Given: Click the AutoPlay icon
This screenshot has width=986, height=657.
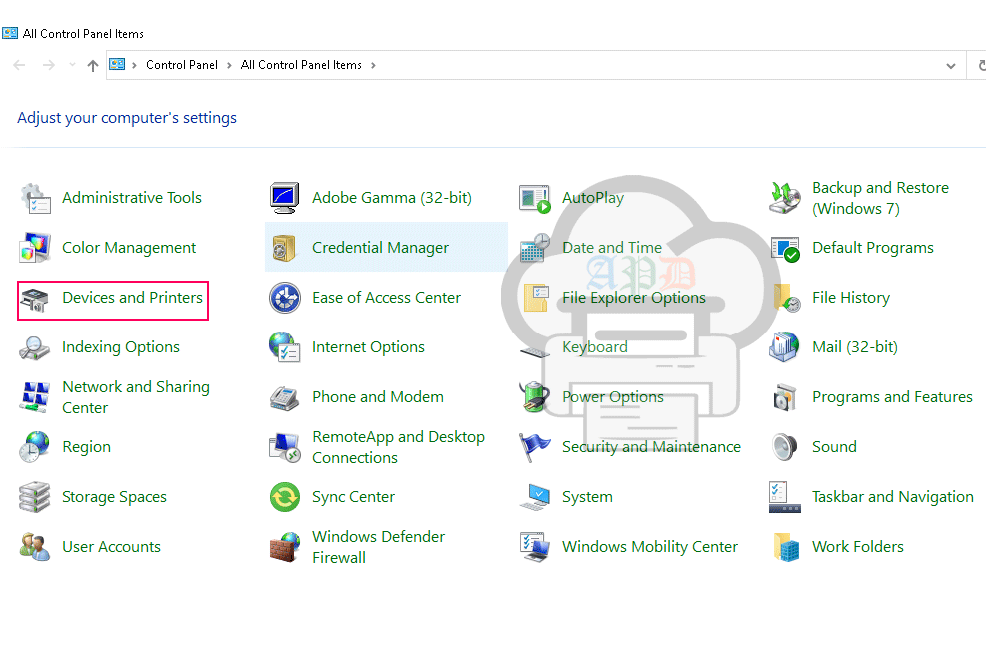Looking at the screenshot, I should pos(535,199).
